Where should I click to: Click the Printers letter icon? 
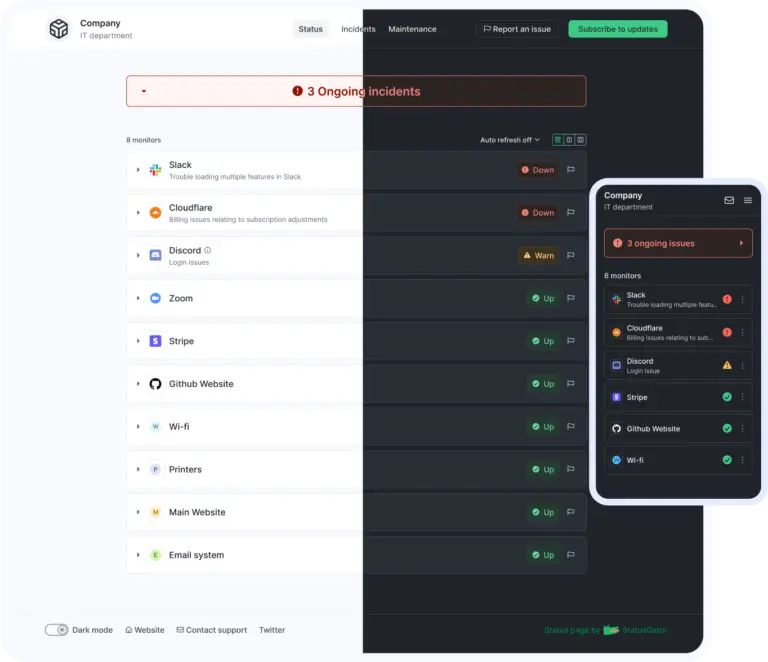(x=155, y=469)
